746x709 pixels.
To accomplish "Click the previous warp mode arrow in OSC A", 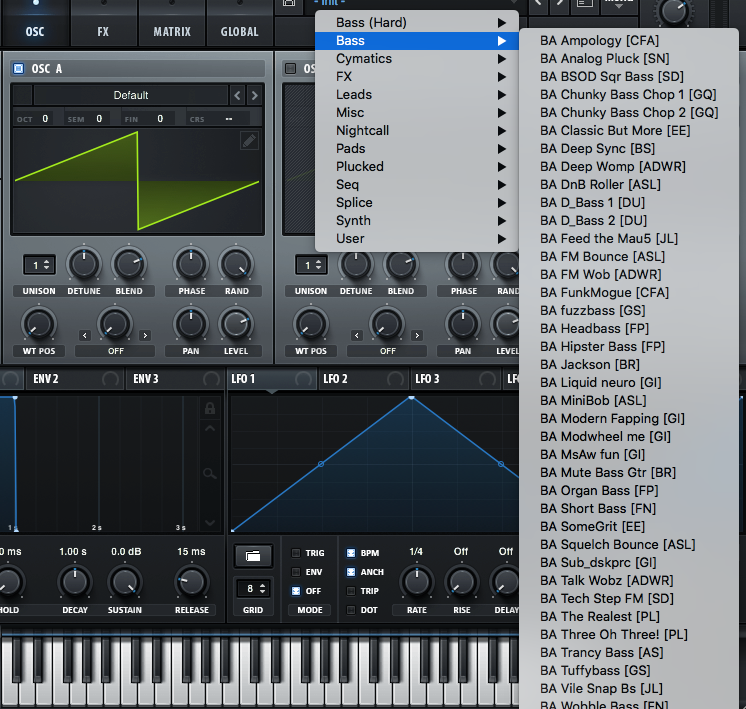I will point(85,335).
